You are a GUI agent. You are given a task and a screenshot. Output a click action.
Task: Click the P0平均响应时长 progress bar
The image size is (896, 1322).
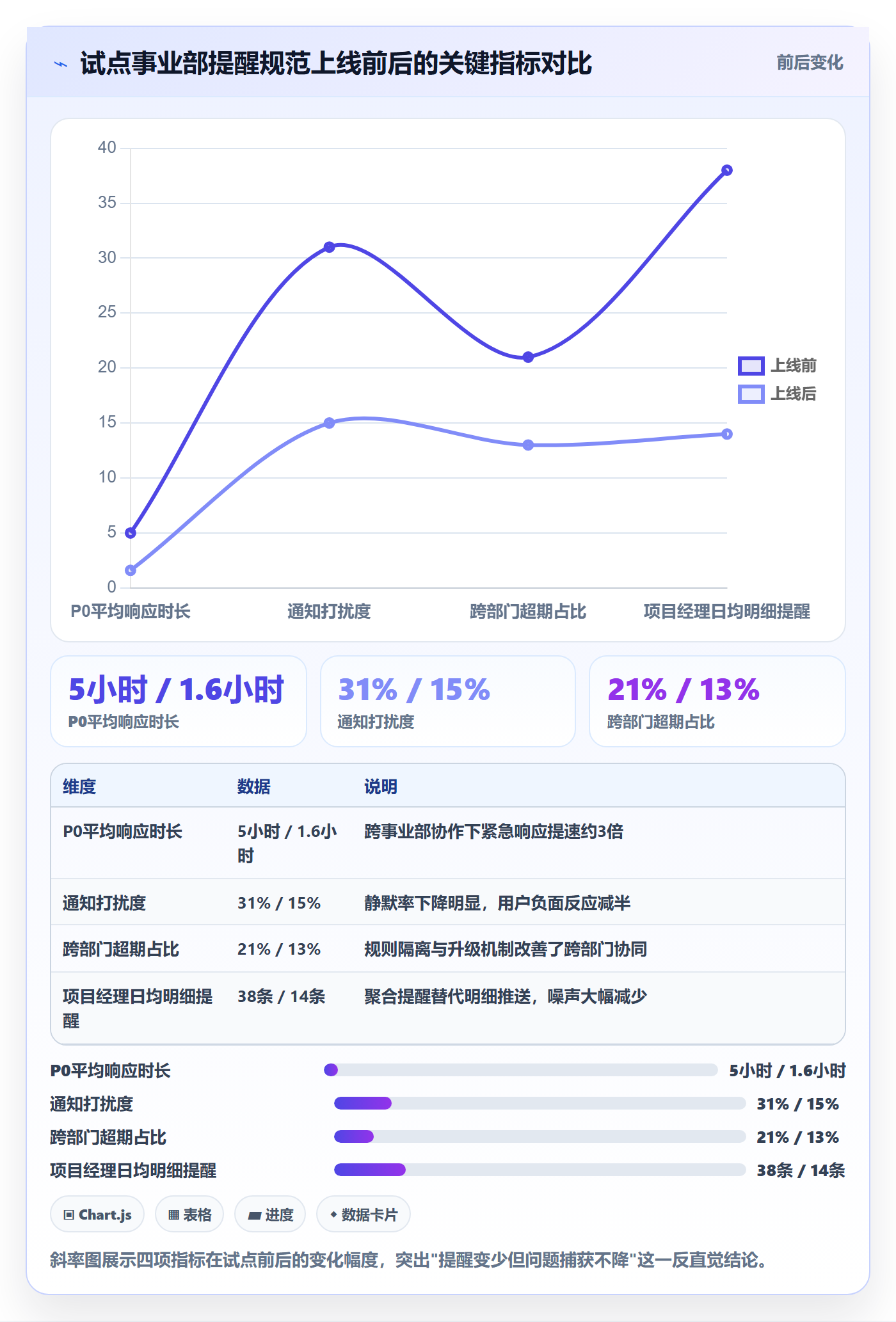521,1070
